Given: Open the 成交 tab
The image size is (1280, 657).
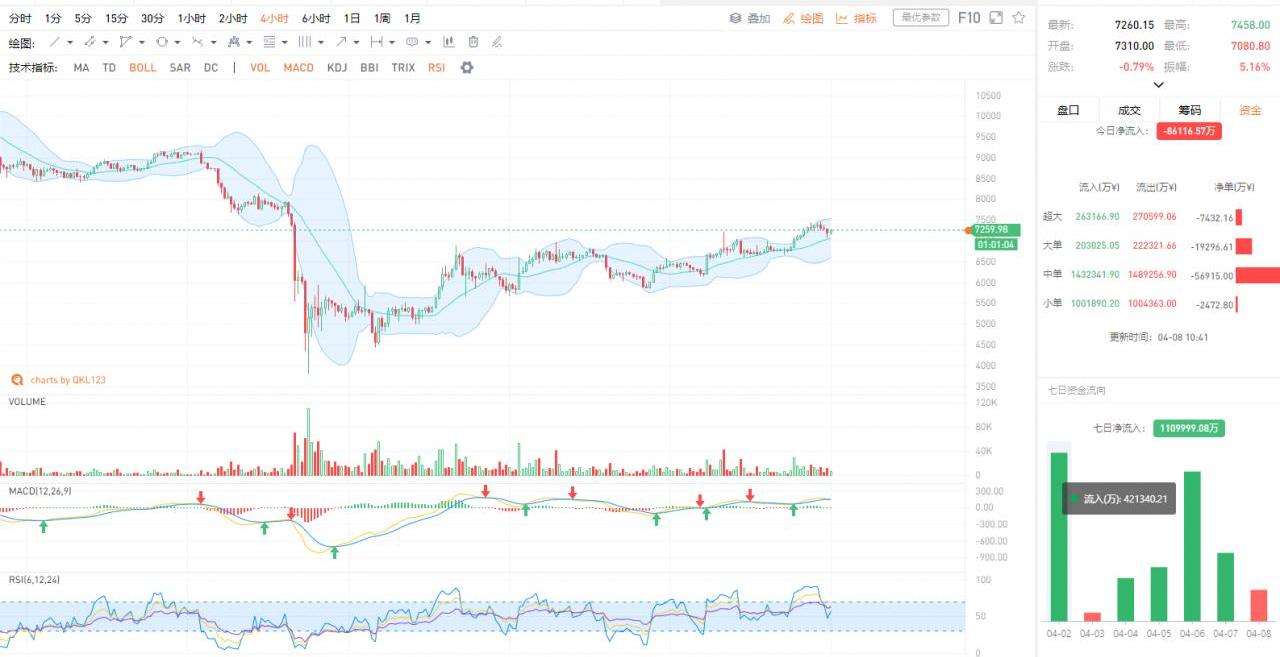Looking at the screenshot, I should (1129, 110).
